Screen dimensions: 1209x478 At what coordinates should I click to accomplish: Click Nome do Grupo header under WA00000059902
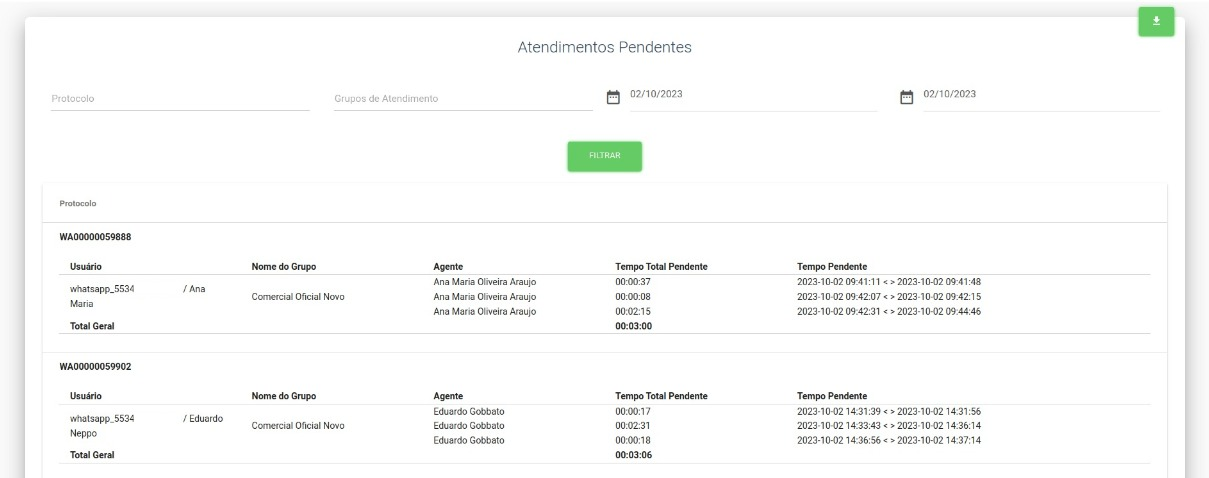pyautogui.click(x=284, y=396)
